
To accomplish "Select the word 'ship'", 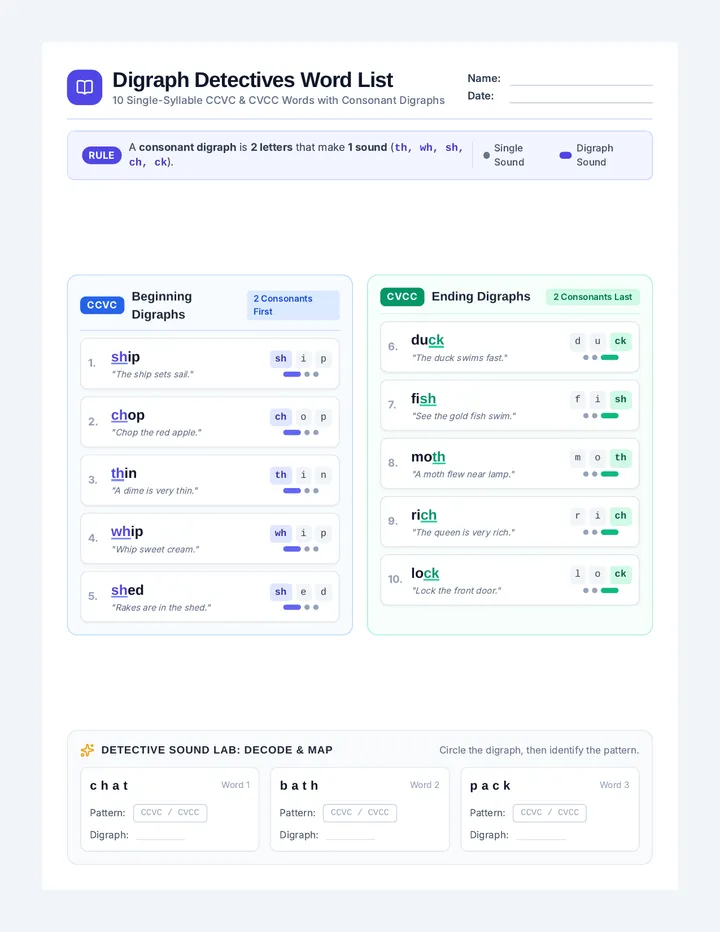I will (125, 357).
